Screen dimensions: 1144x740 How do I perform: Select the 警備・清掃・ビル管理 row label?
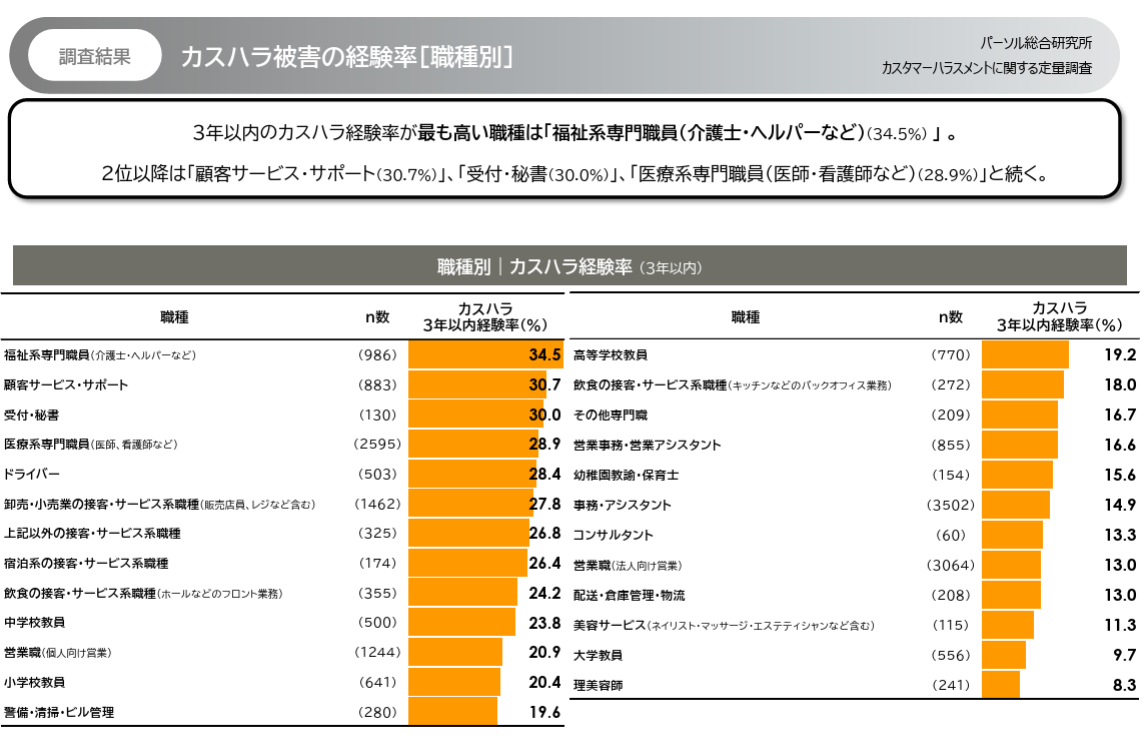coord(59,713)
